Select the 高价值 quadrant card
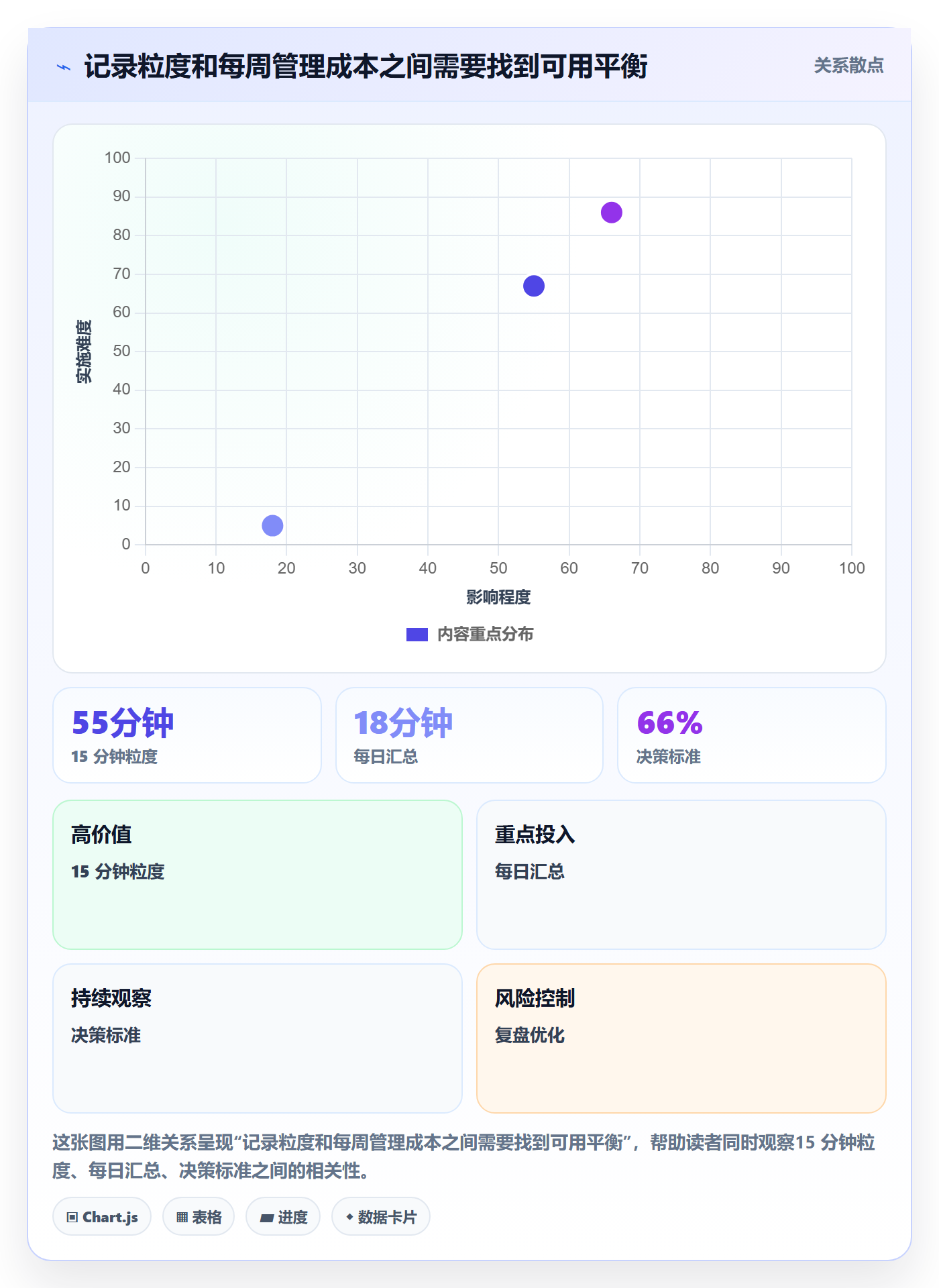939x1288 pixels. [258, 875]
